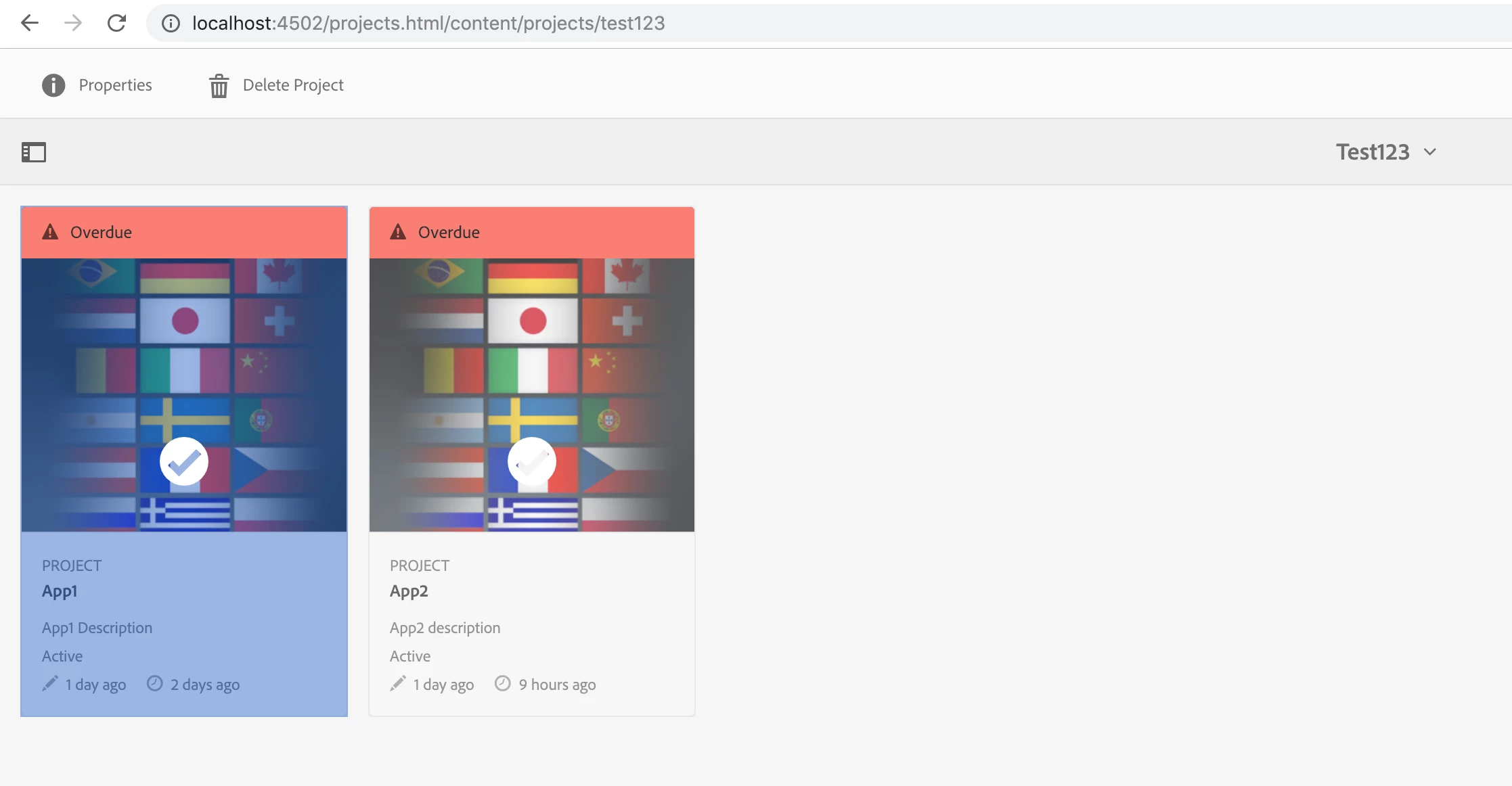This screenshot has width=1512, height=786.
Task: Deselect the App1 card checkmark
Action: tap(184, 462)
